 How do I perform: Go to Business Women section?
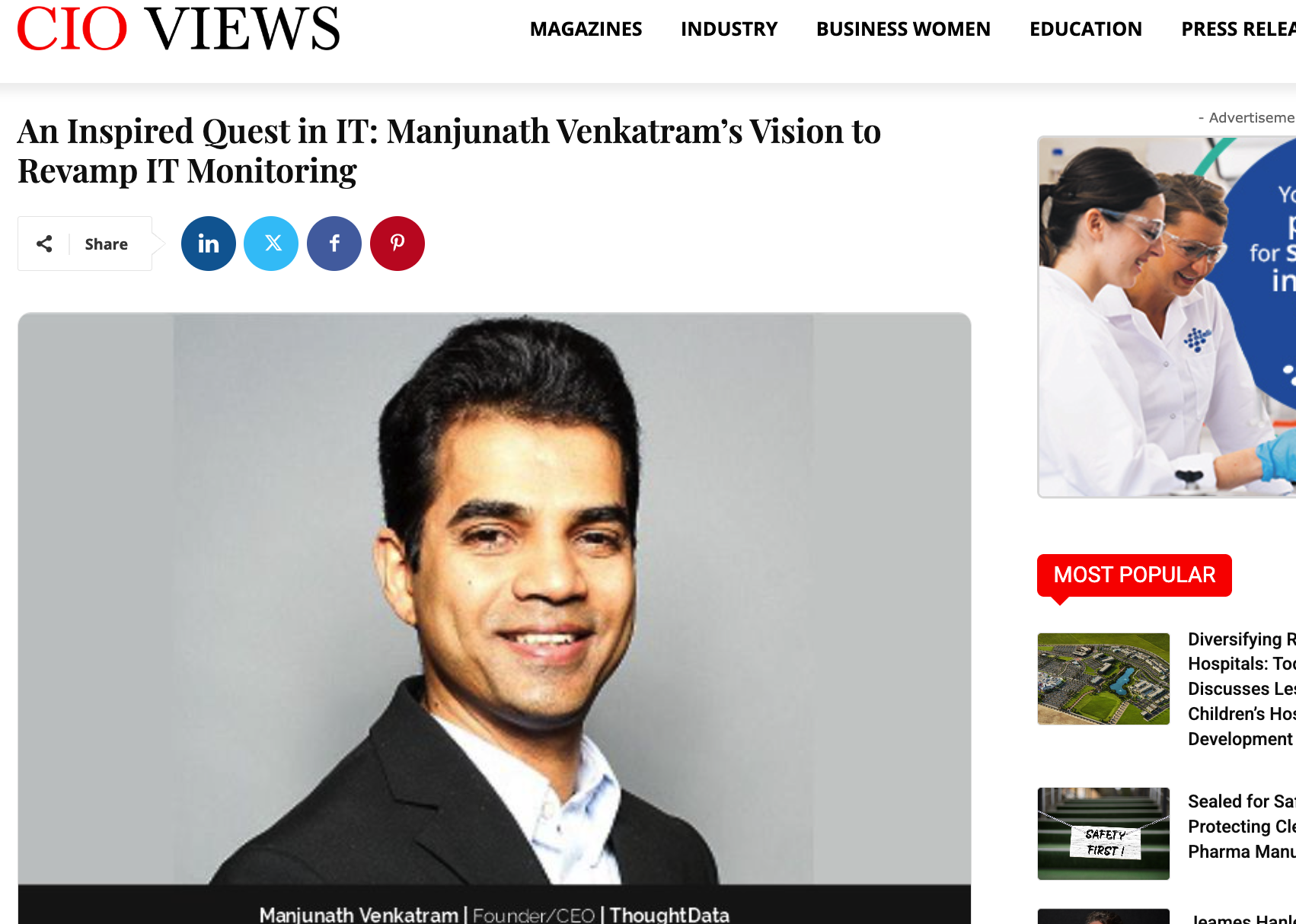(x=903, y=29)
